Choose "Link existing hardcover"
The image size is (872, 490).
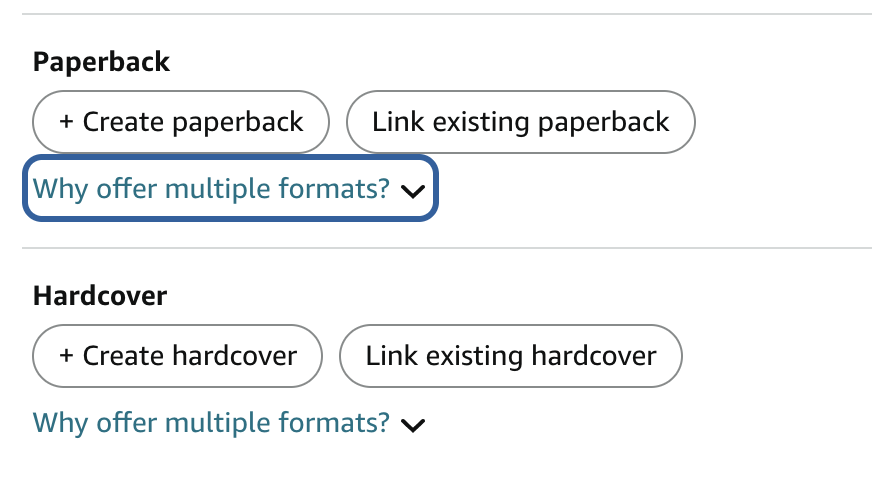tap(510, 356)
